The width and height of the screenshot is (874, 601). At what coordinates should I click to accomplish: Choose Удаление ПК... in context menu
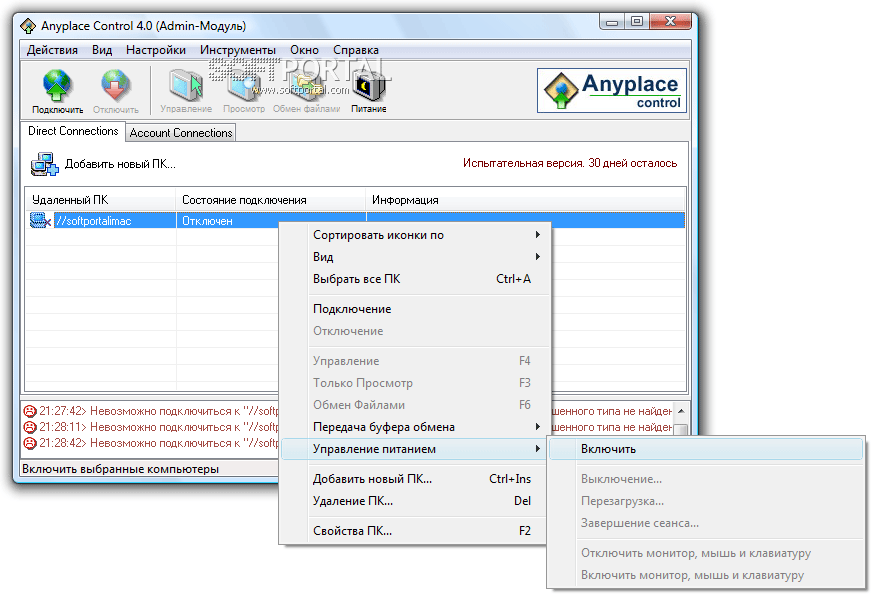click(x=415, y=501)
